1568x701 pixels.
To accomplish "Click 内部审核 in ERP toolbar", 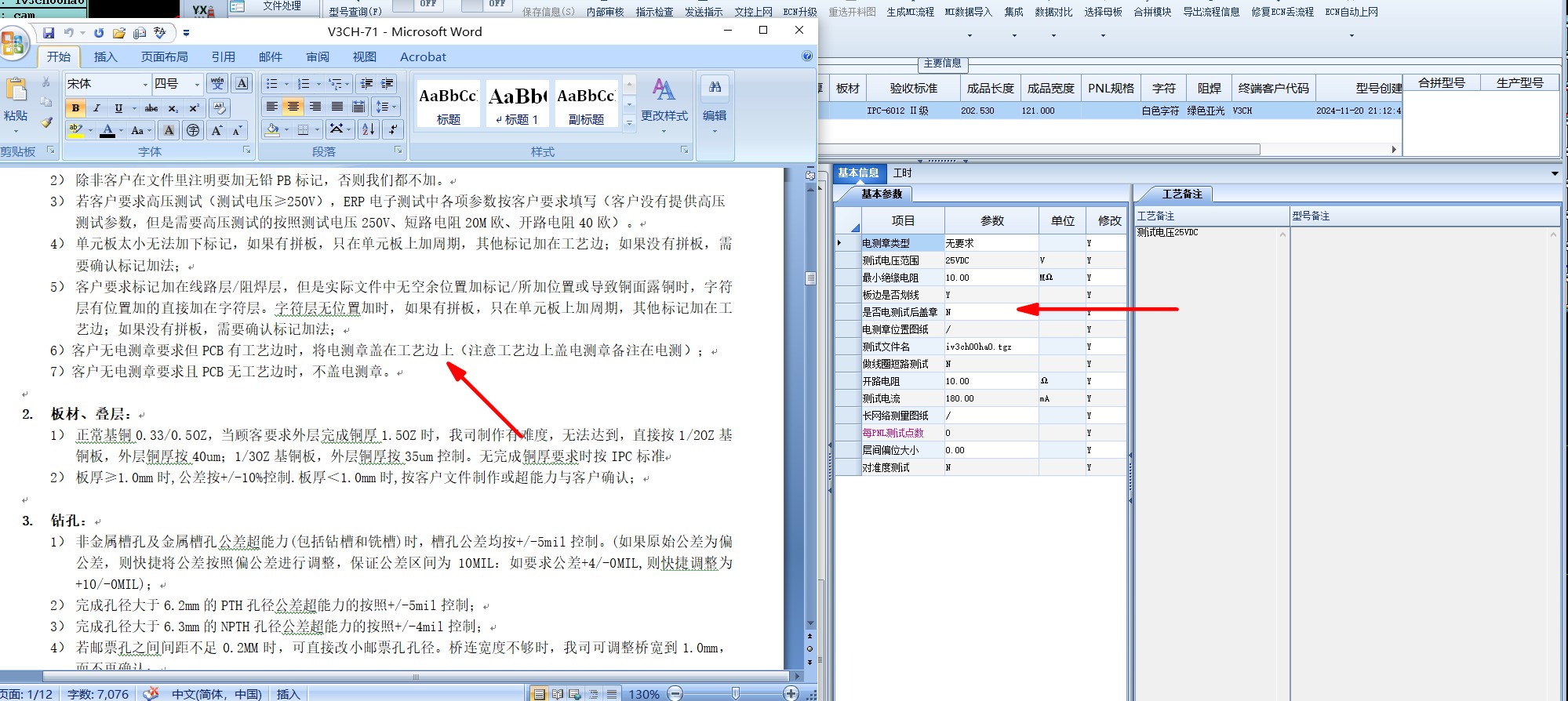I will coord(605,12).
